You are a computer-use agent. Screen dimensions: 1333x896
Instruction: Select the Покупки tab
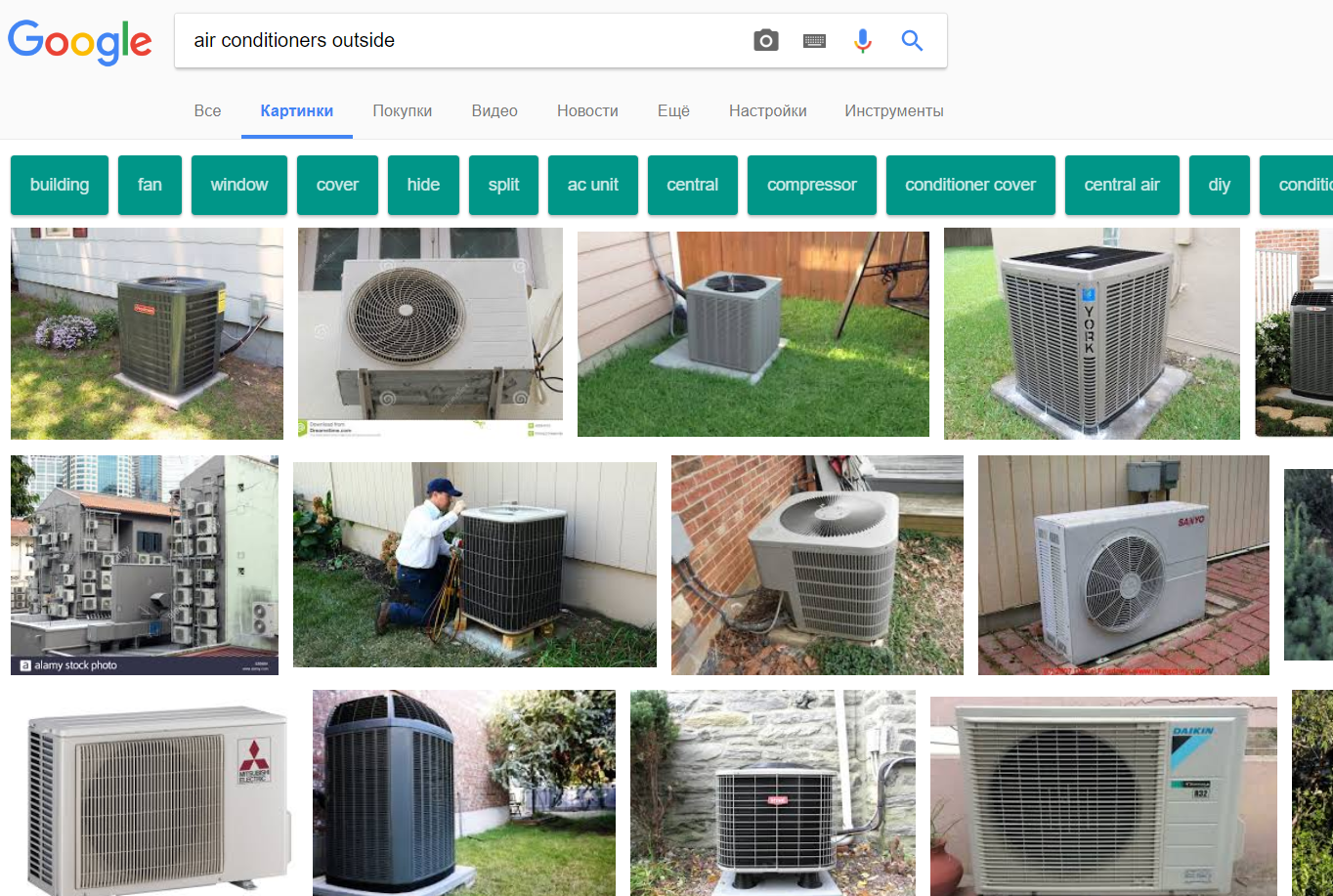pos(402,110)
